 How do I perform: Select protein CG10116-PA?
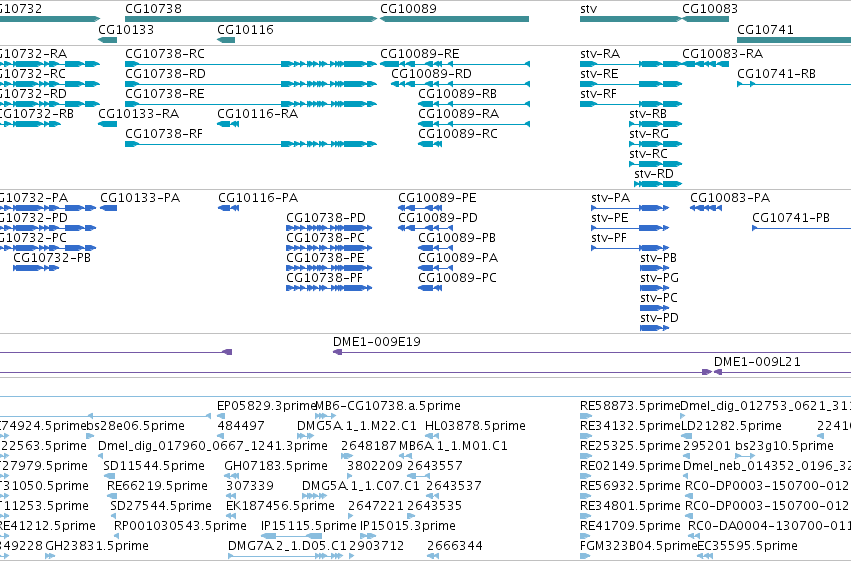point(228,208)
